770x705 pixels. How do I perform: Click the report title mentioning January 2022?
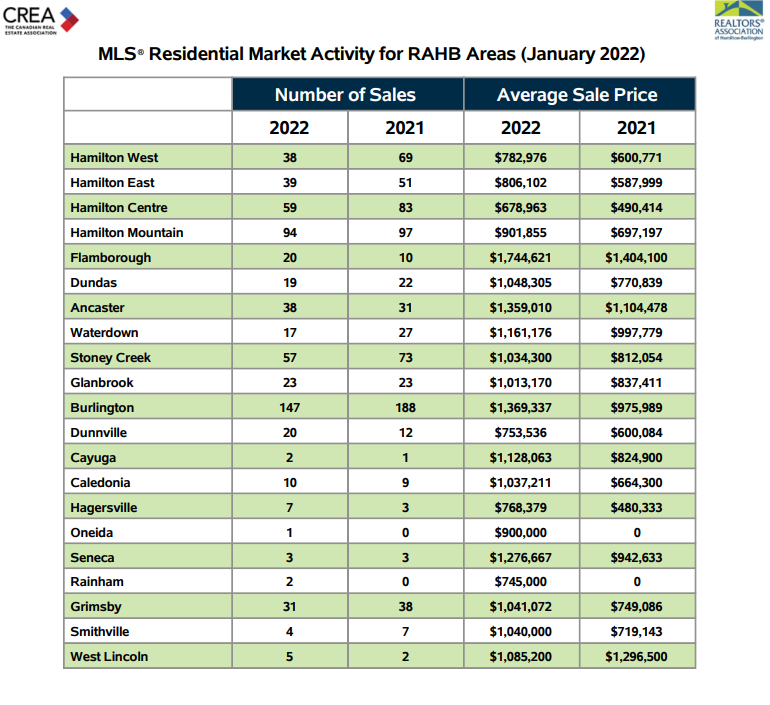(x=371, y=53)
